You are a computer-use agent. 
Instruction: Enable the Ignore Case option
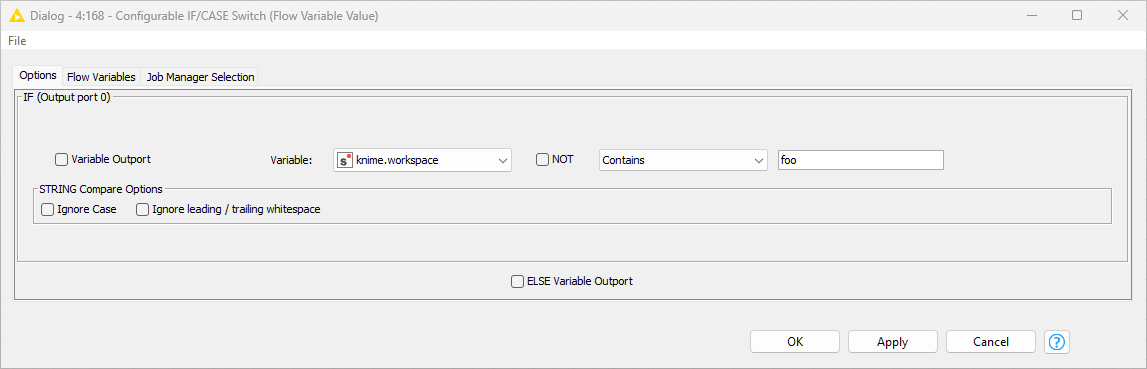48,209
